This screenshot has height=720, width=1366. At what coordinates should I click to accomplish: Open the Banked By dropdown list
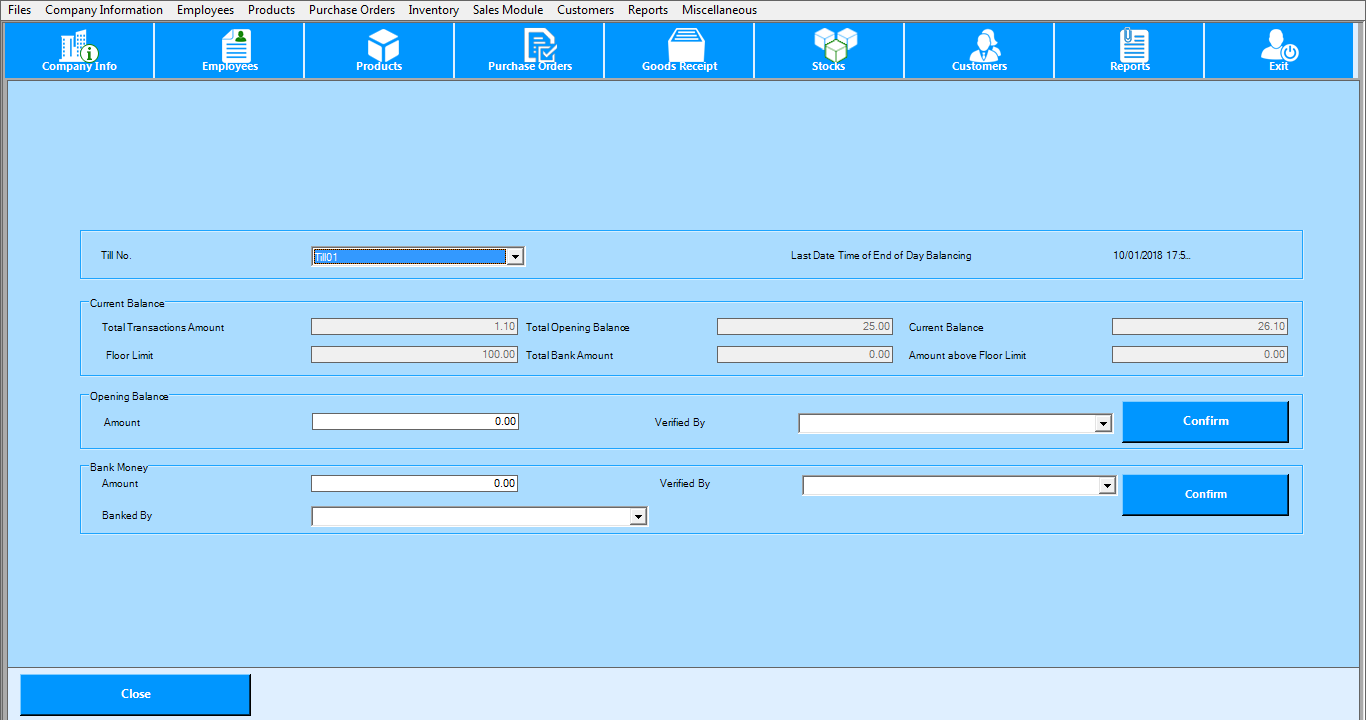tap(638, 517)
